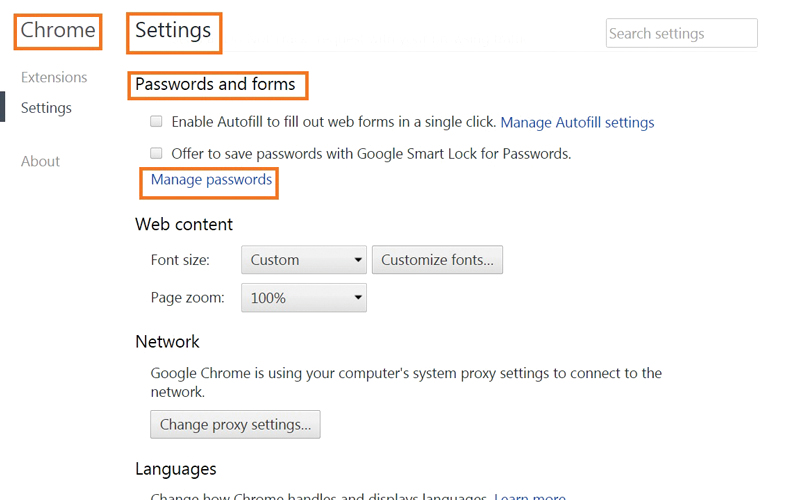Go to the About page
Image resolution: width=800 pixels, height=500 pixels.
coord(40,161)
